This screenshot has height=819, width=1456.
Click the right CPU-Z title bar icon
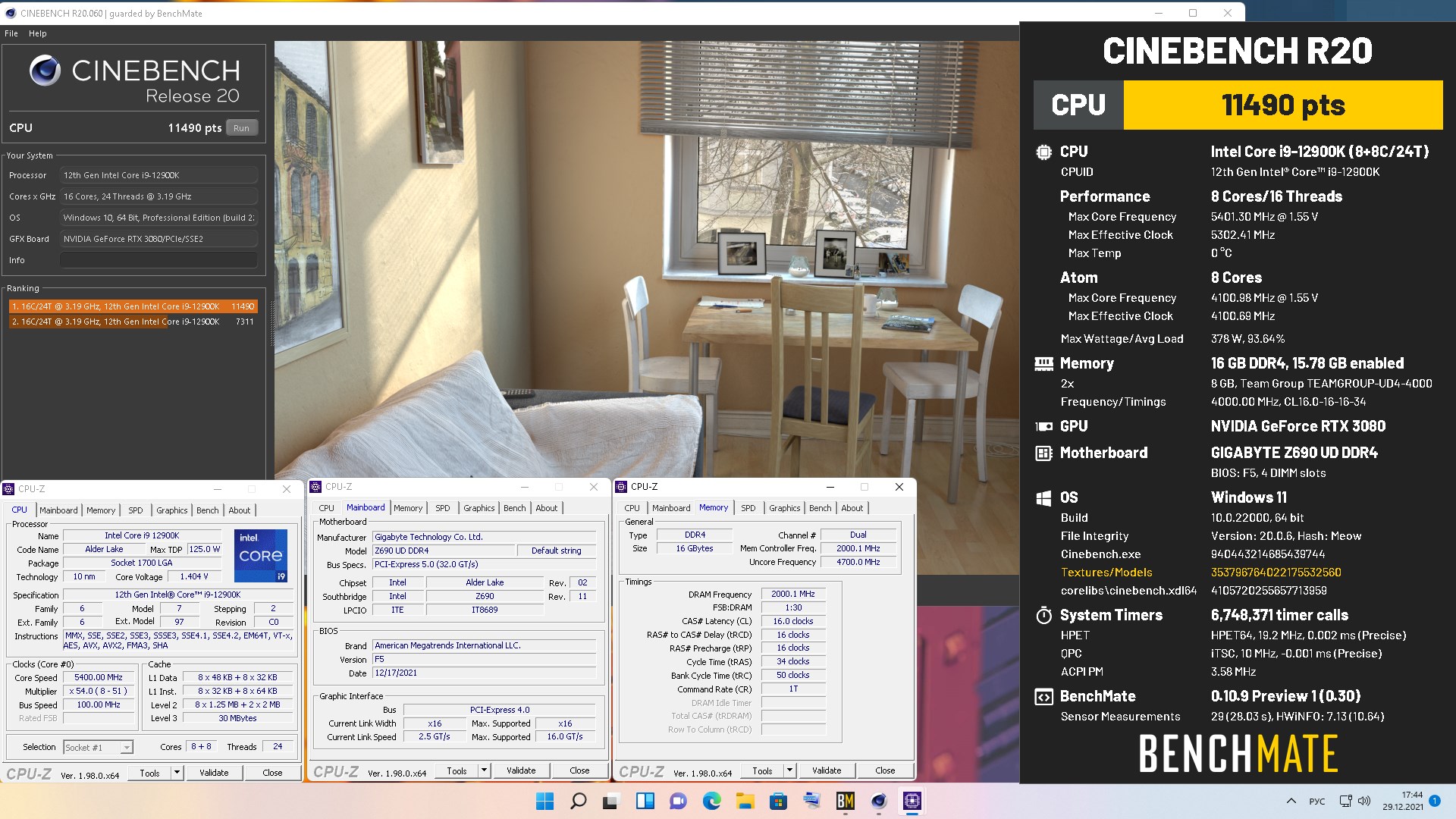621,487
